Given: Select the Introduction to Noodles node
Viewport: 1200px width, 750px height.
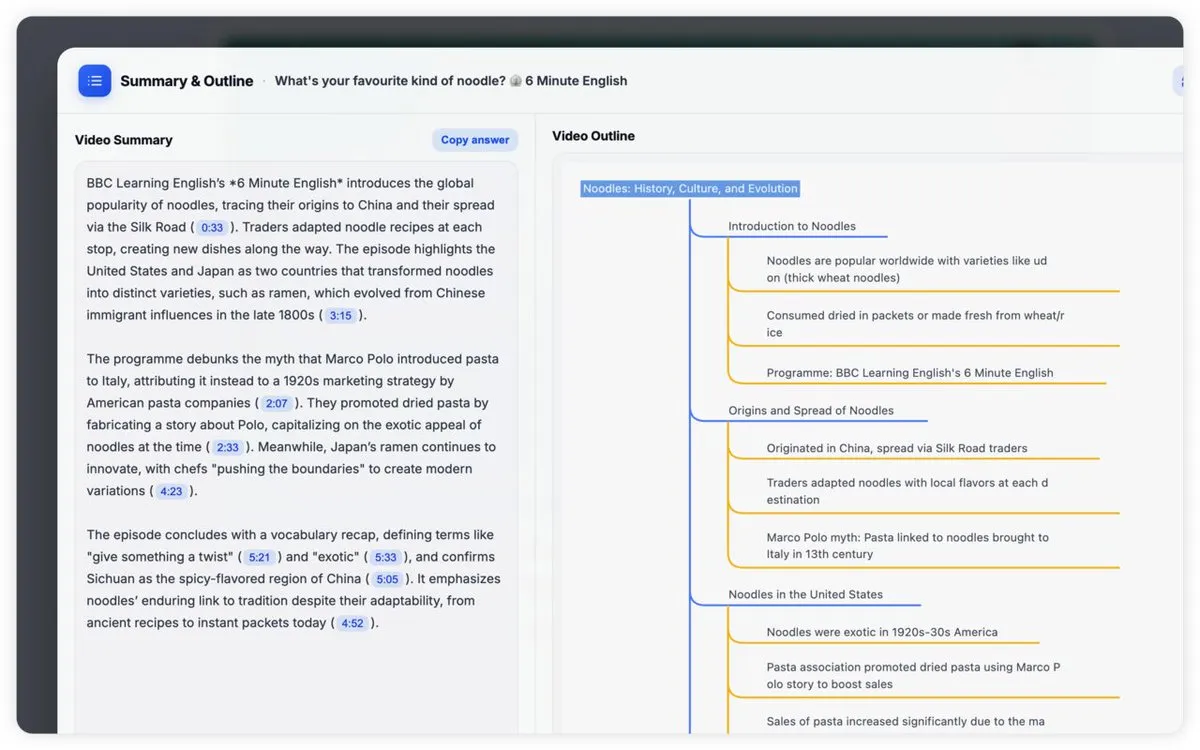Looking at the screenshot, I should click(792, 226).
